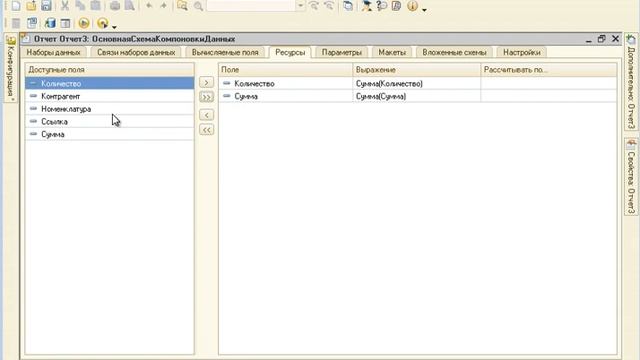640x360 pixels.
Task: Click the Open file folder icon
Action: point(31,6)
